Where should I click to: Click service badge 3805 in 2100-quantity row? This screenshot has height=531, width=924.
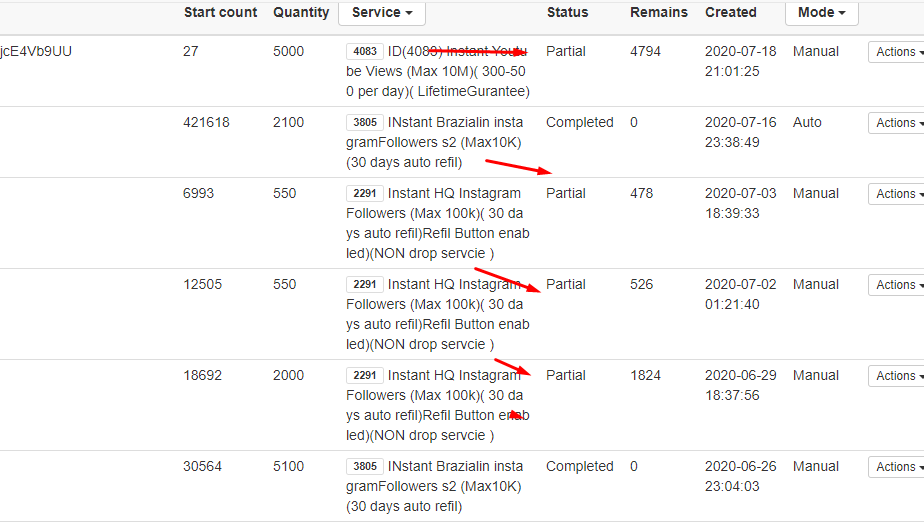point(365,122)
